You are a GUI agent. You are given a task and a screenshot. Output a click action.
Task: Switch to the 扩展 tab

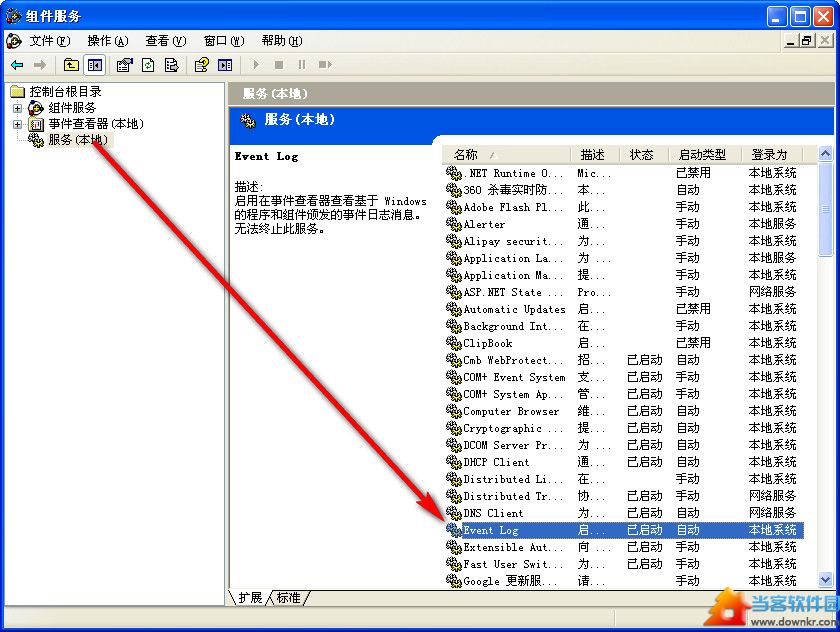(250, 598)
